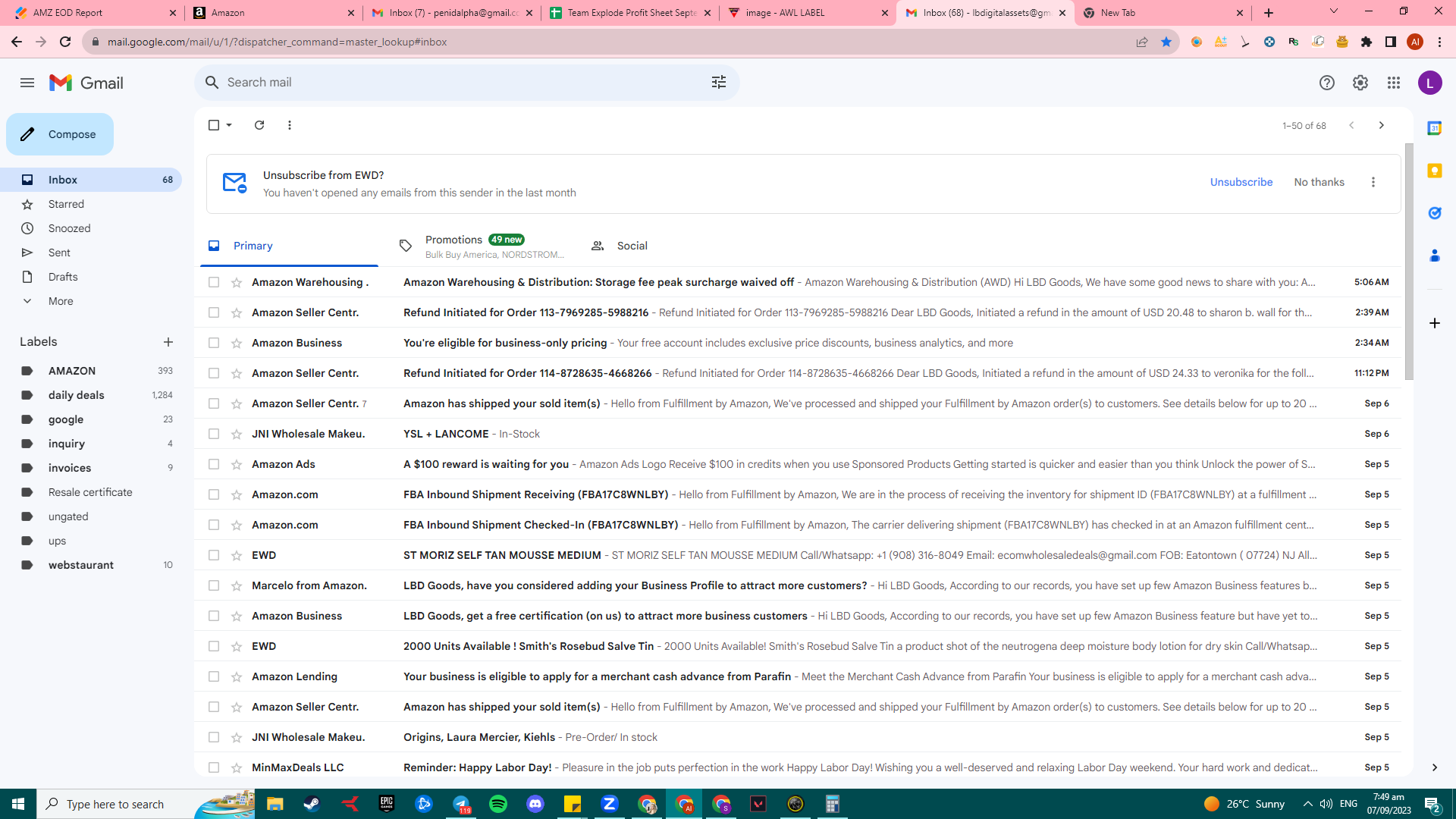Reload the browser page
The height and width of the screenshot is (819, 1456).
65,42
